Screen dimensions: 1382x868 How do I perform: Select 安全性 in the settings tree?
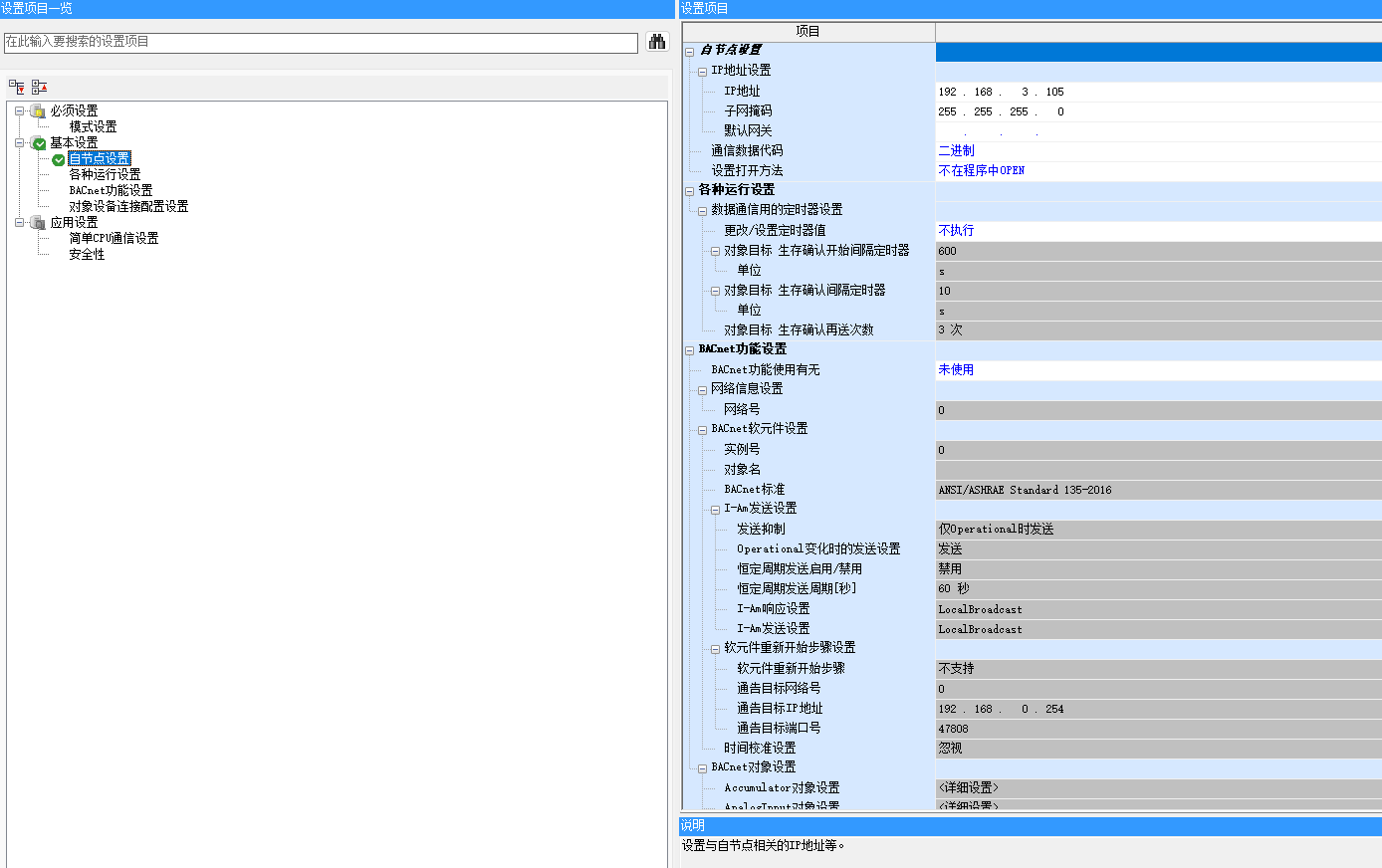[87, 255]
